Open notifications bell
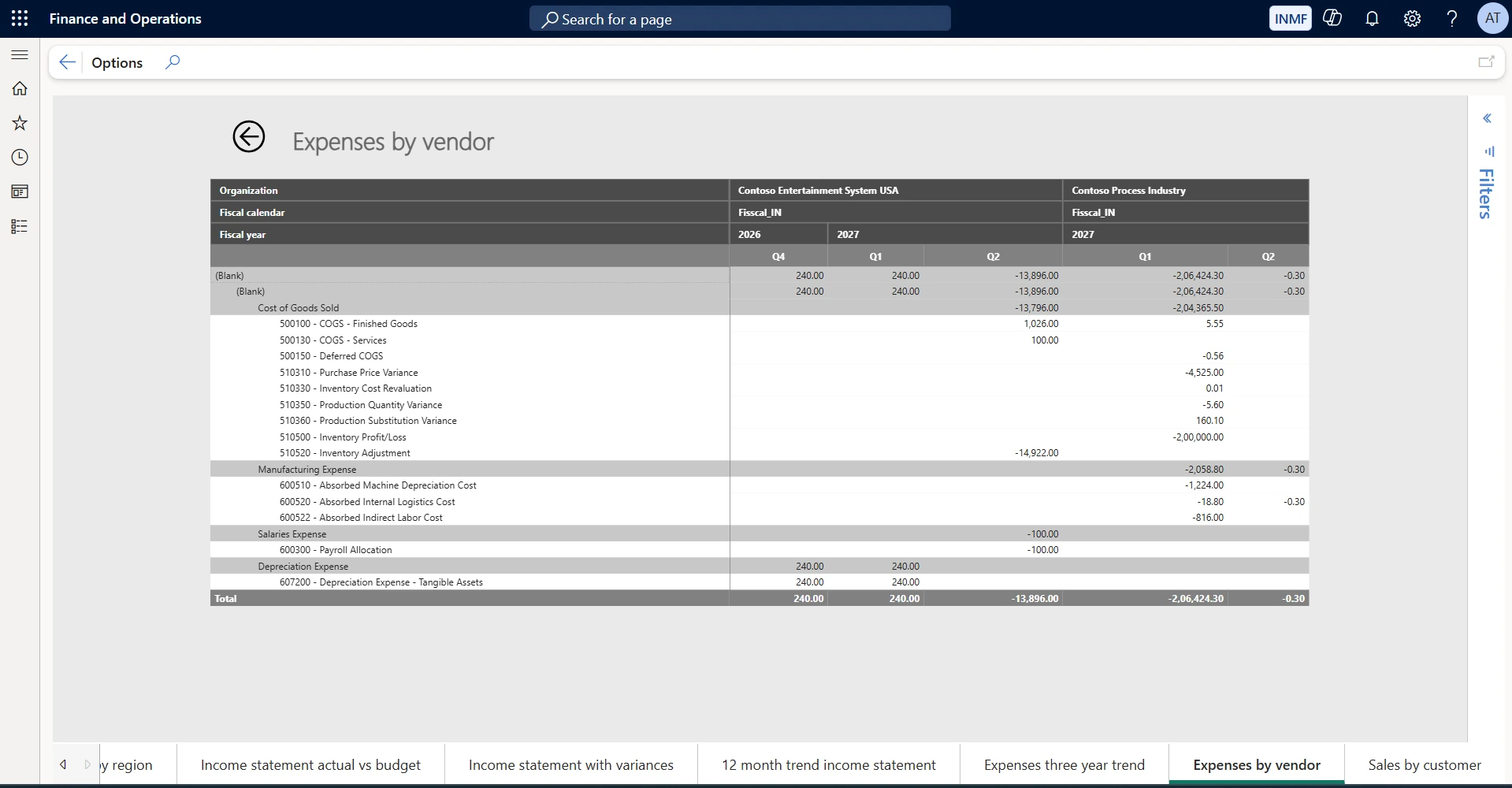 click(1372, 18)
